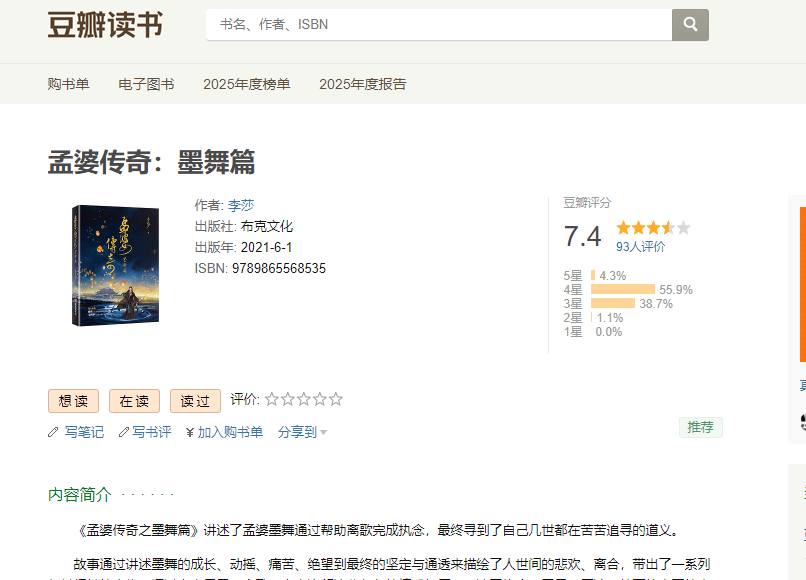Open the 购书单 menu item
The height and width of the screenshot is (580, 806).
click(x=69, y=84)
